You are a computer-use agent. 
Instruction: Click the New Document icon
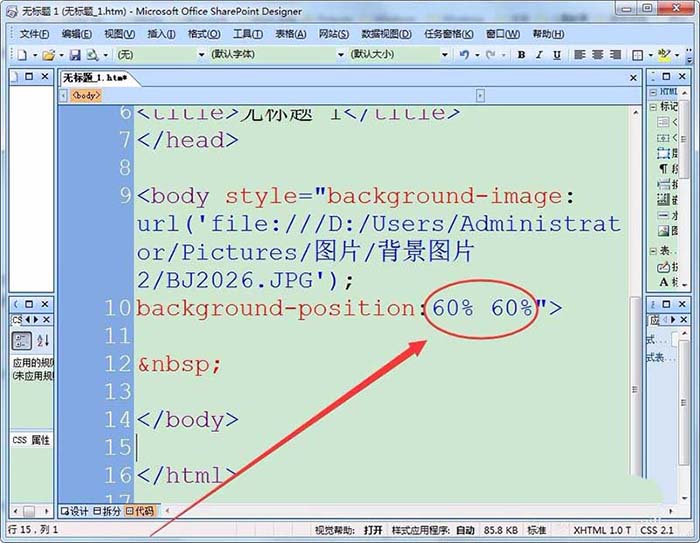tap(22, 55)
